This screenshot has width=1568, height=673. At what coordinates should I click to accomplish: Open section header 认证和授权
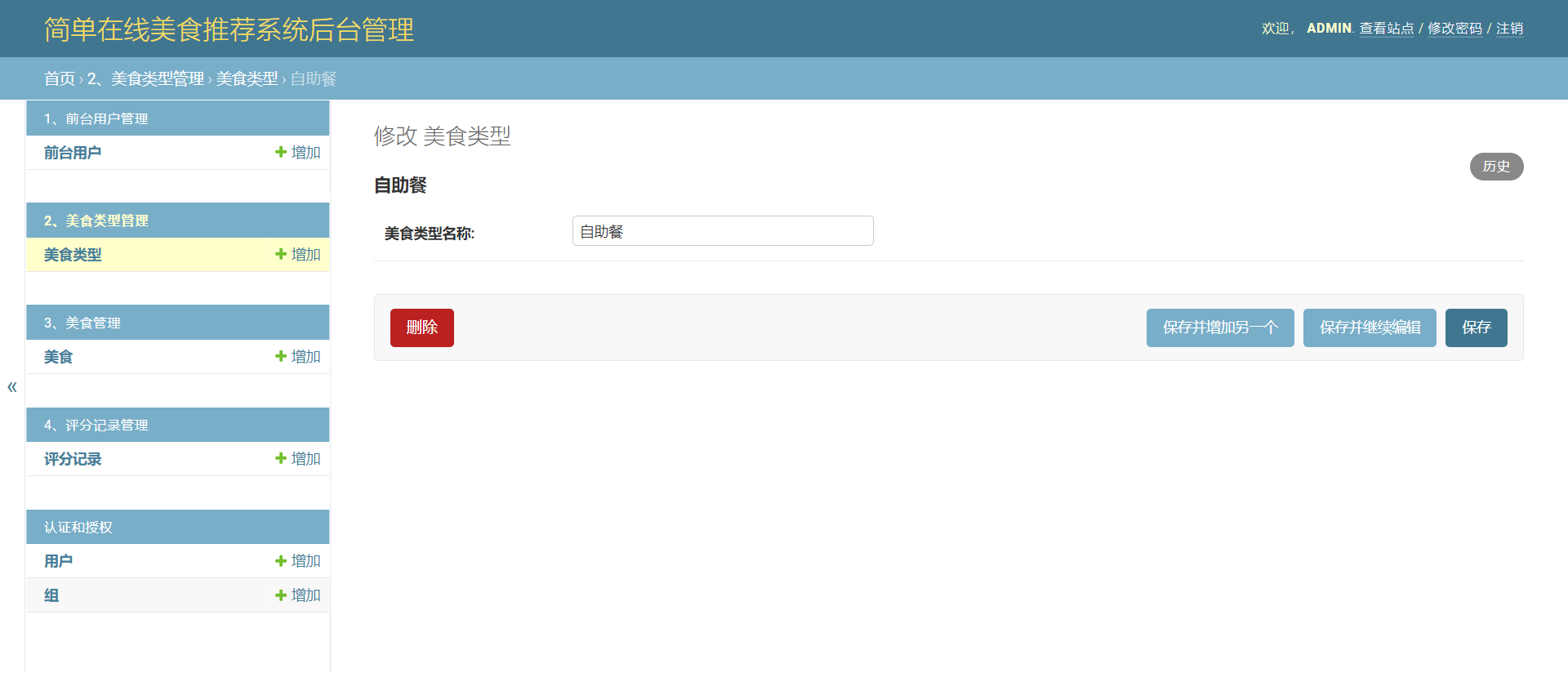pyautogui.click(x=78, y=528)
